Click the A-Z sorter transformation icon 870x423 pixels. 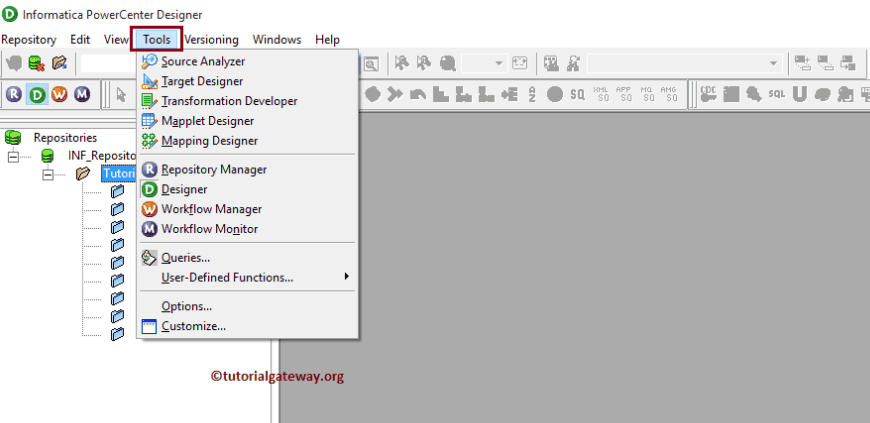(532, 94)
